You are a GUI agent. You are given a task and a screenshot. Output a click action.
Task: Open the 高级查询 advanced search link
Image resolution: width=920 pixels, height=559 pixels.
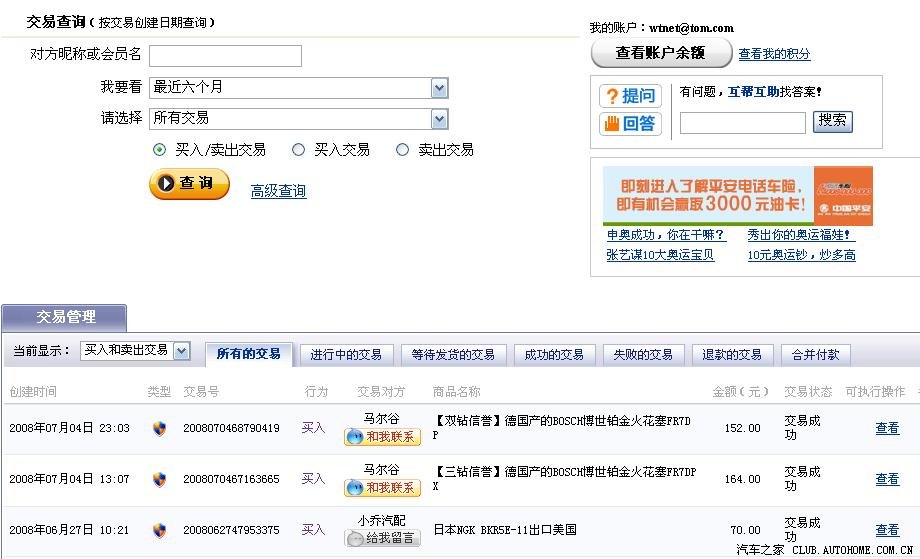pos(278,191)
